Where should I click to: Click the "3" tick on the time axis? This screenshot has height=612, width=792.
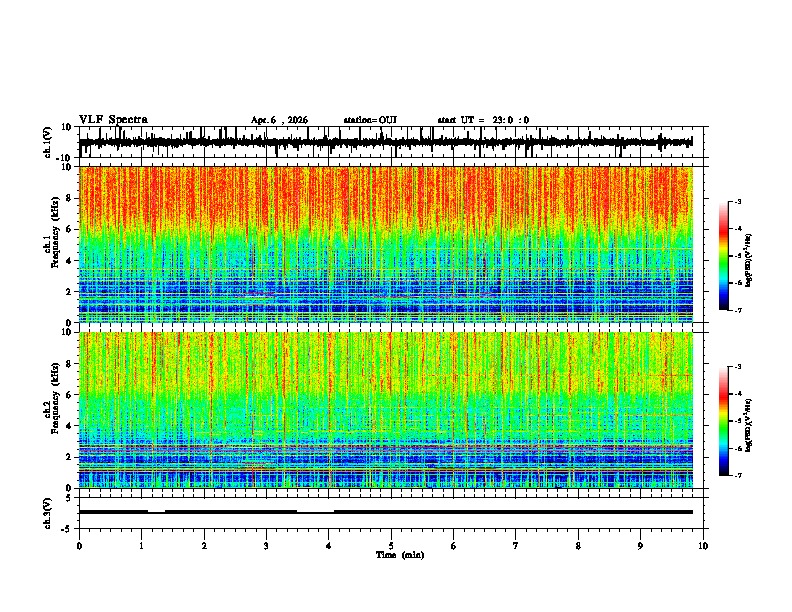[x=266, y=546]
